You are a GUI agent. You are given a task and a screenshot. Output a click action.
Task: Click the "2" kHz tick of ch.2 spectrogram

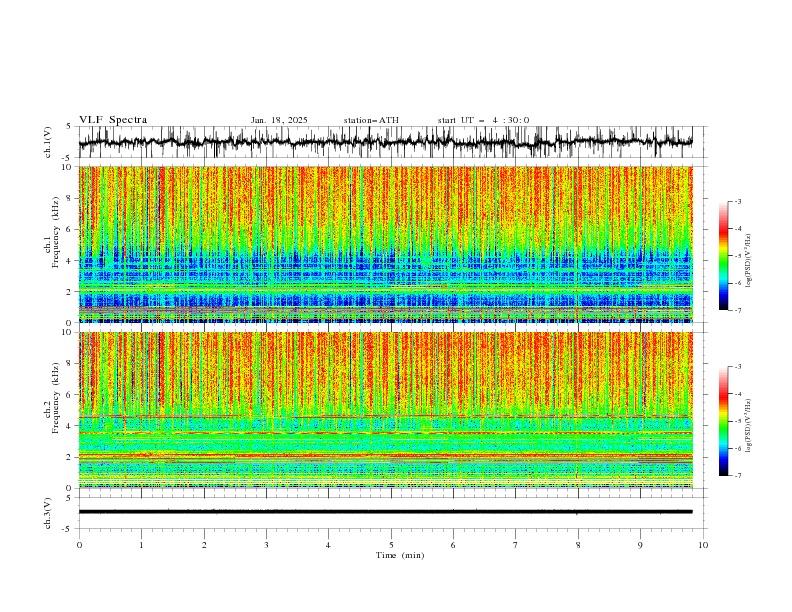tap(71, 457)
